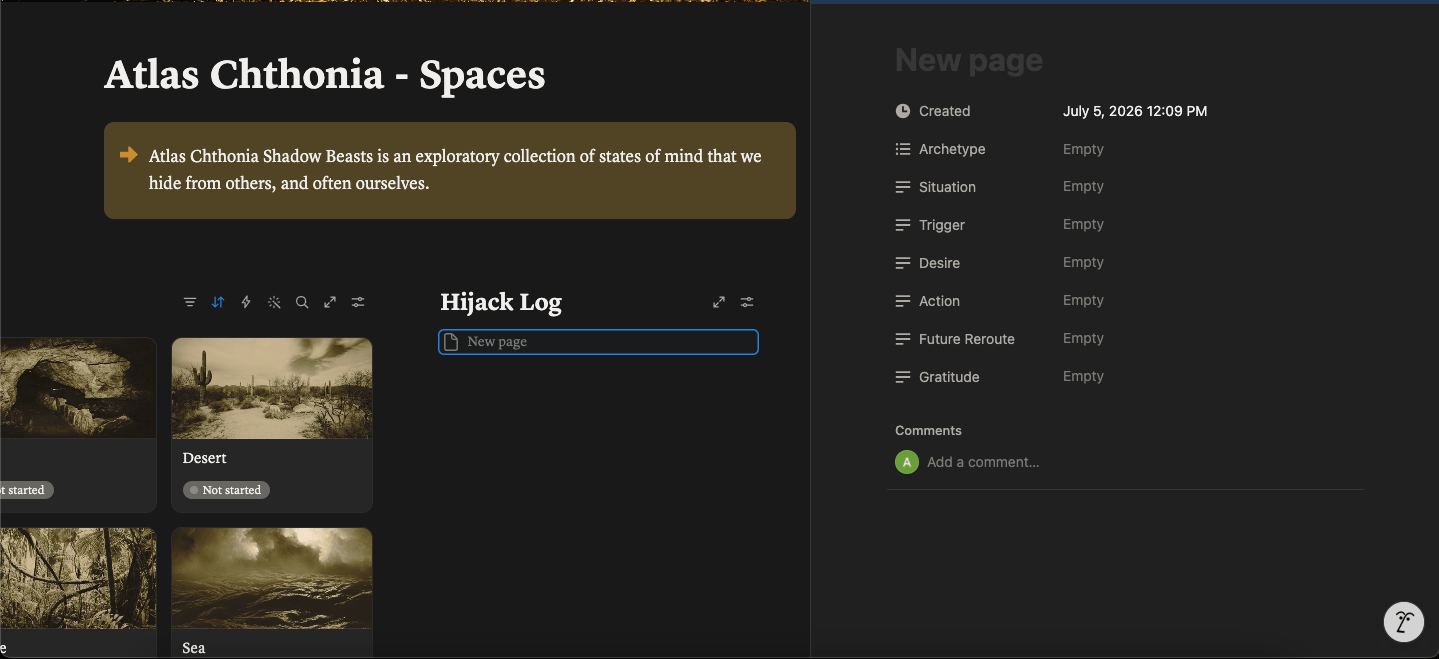Click the Empty value for Future Reroute

click(x=1083, y=339)
